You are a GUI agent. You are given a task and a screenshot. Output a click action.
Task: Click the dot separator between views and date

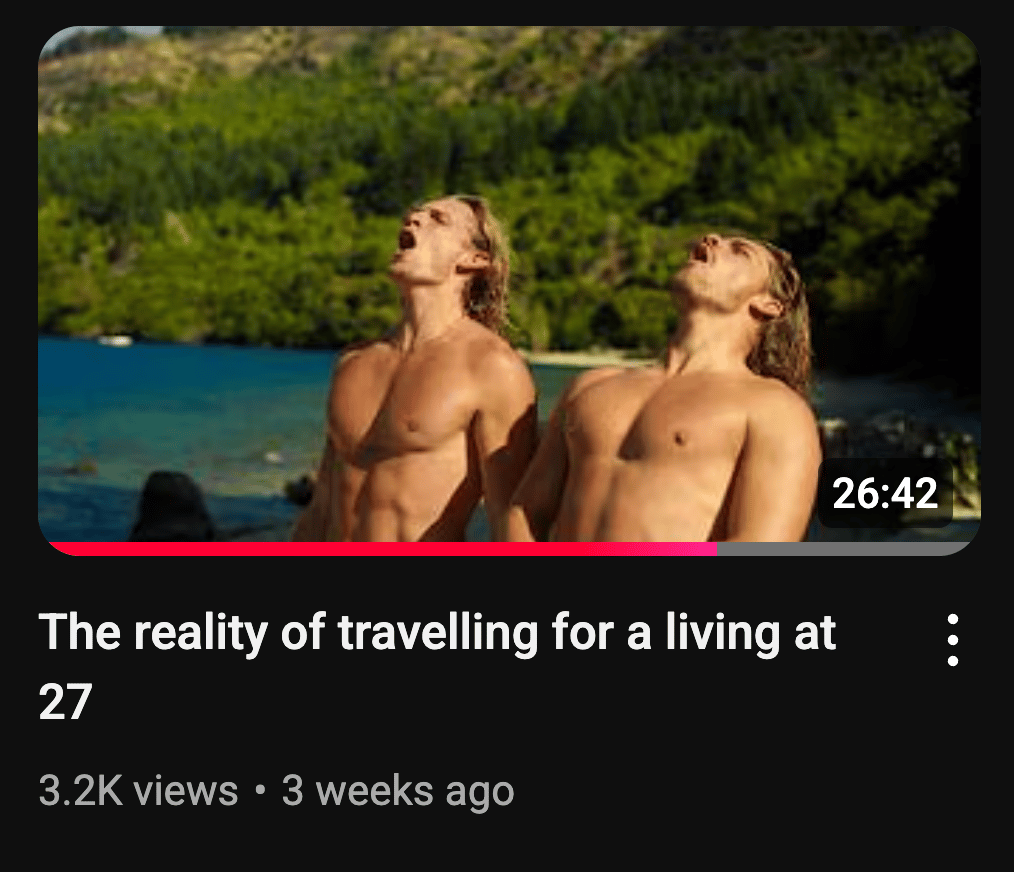click(260, 790)
